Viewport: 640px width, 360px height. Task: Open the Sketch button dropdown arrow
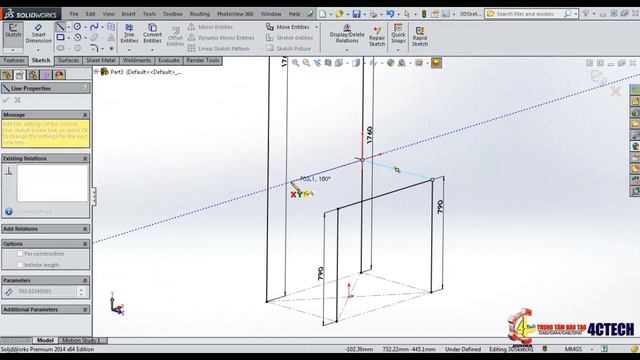[13, 50]
